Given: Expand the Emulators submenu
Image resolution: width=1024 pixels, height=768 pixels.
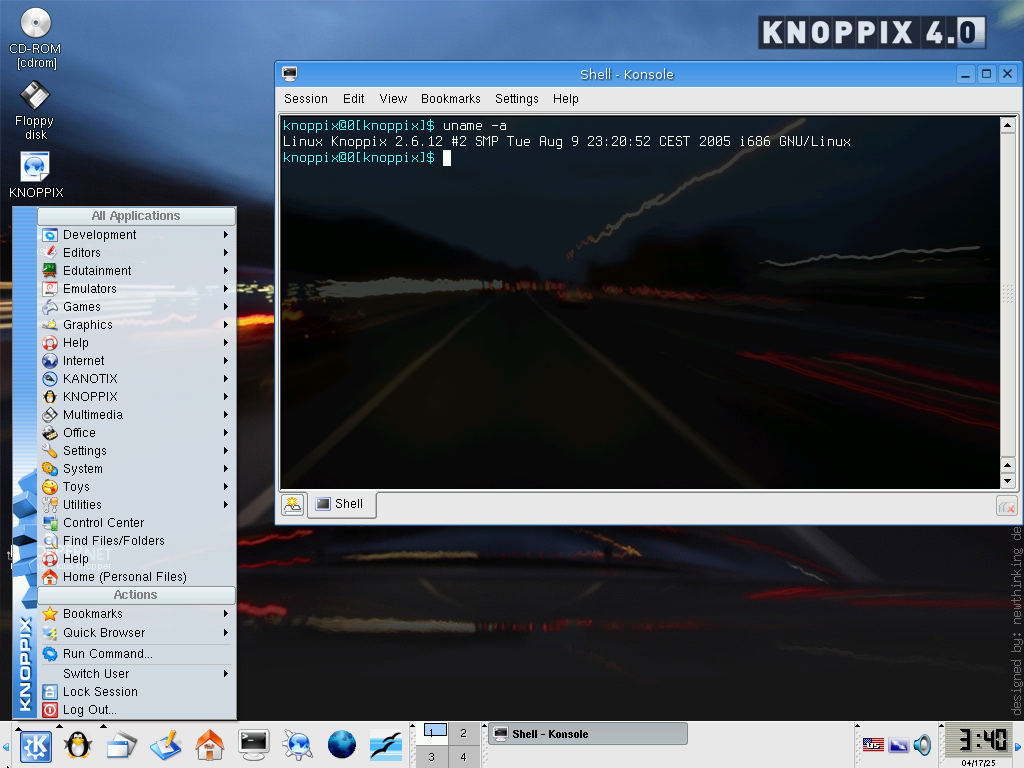Looking at the screenshot, I should pyautogui.click(x=137, y=289).
